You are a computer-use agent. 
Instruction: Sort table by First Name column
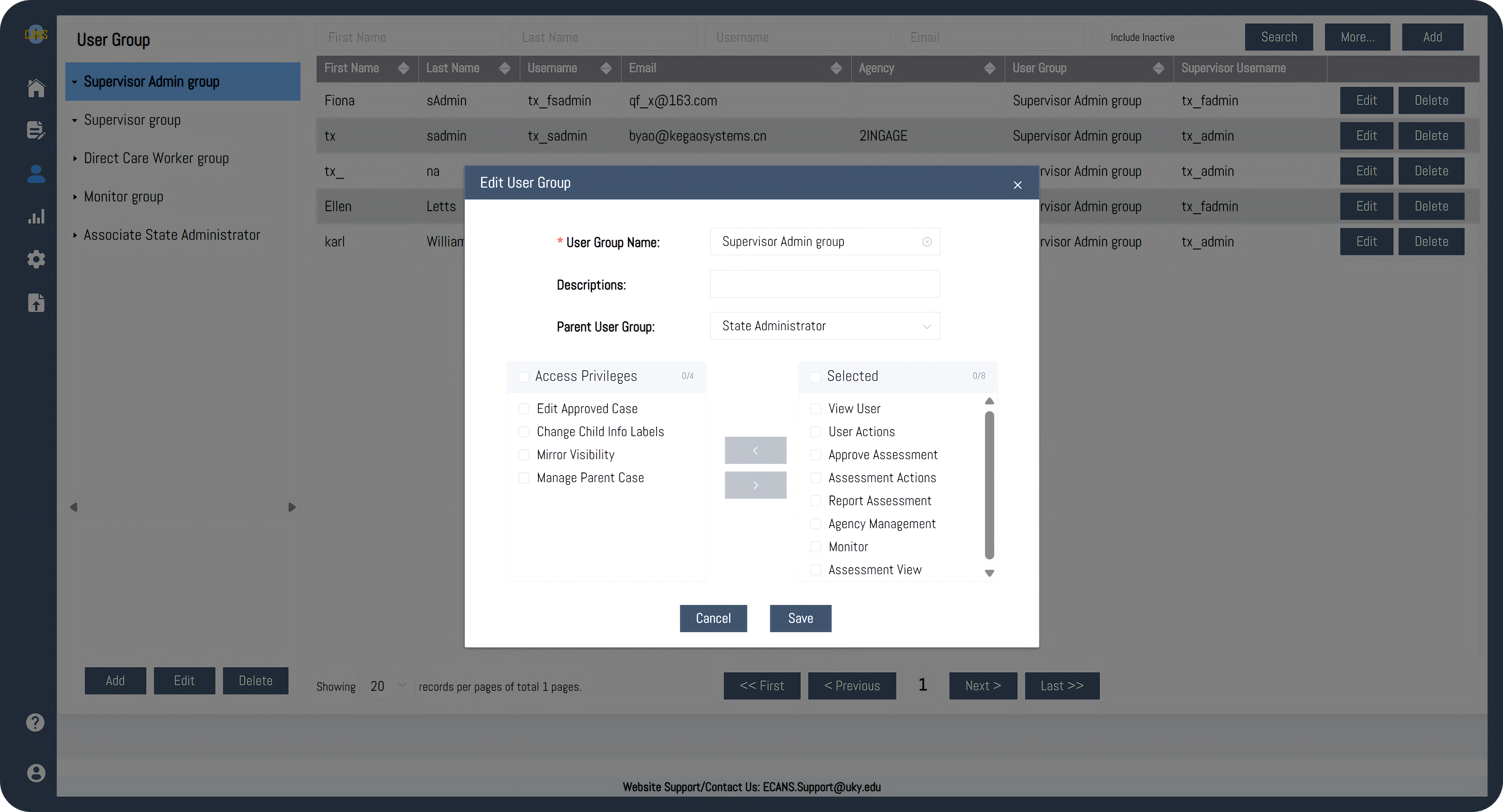click(403, 68)
